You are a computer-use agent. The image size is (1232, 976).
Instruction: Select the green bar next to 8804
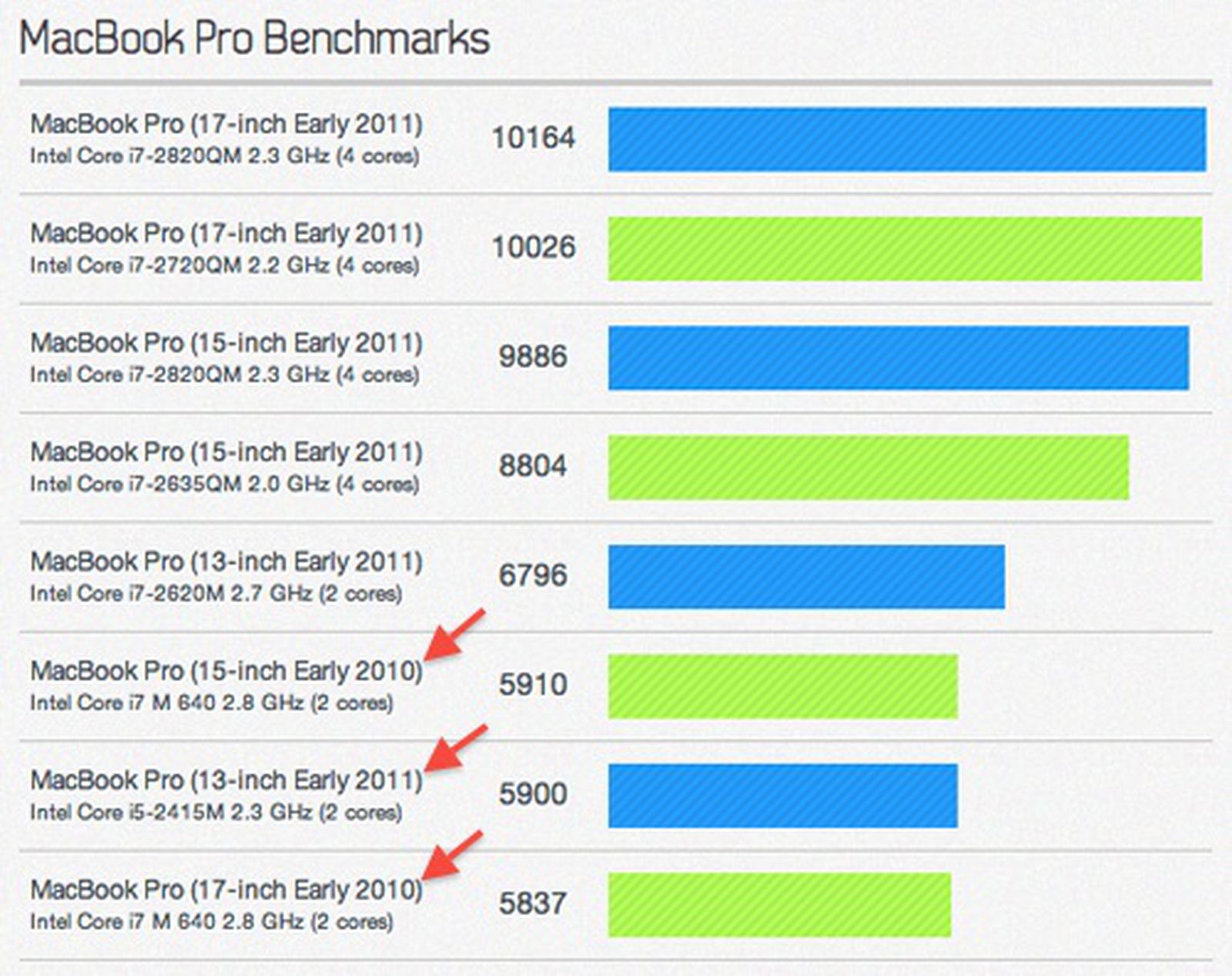point(868,468)
